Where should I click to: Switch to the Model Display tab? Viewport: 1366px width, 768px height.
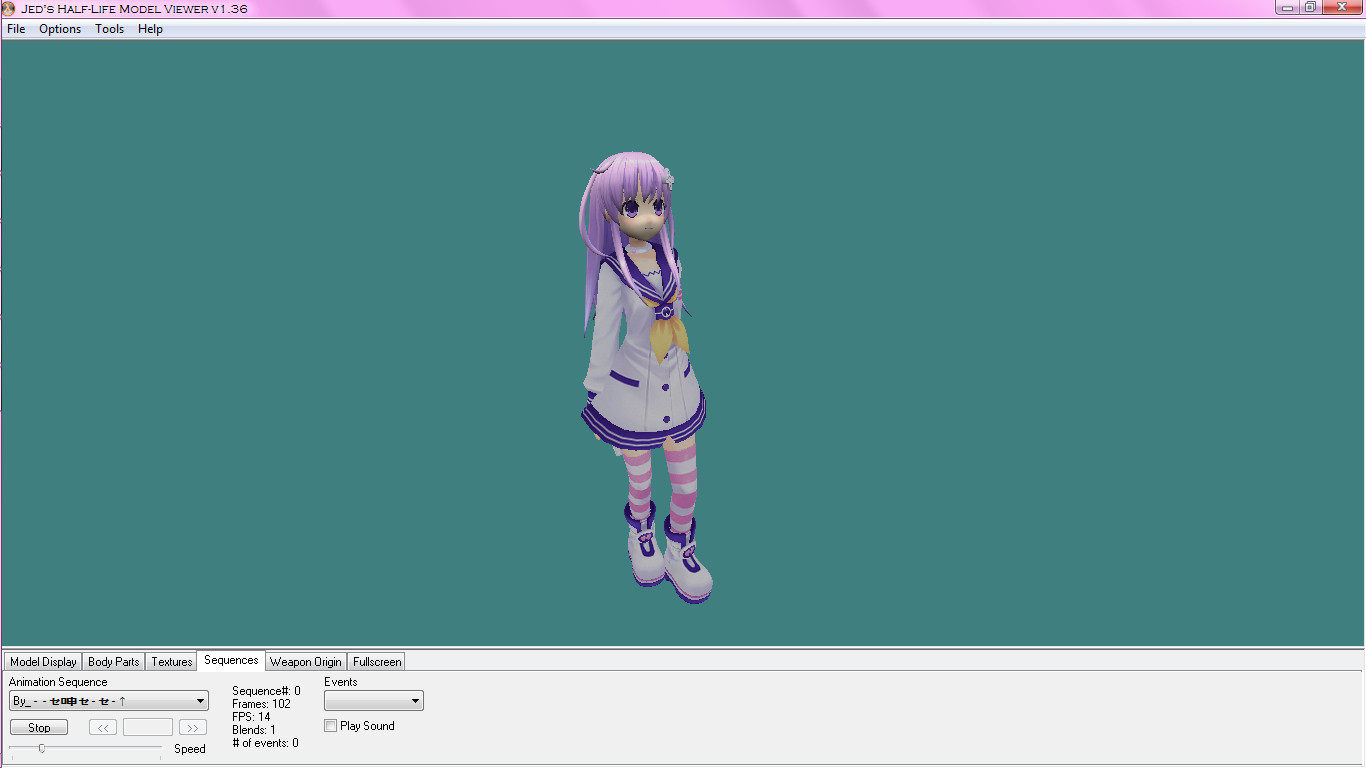pyautogui.click(x=42, y=661)
